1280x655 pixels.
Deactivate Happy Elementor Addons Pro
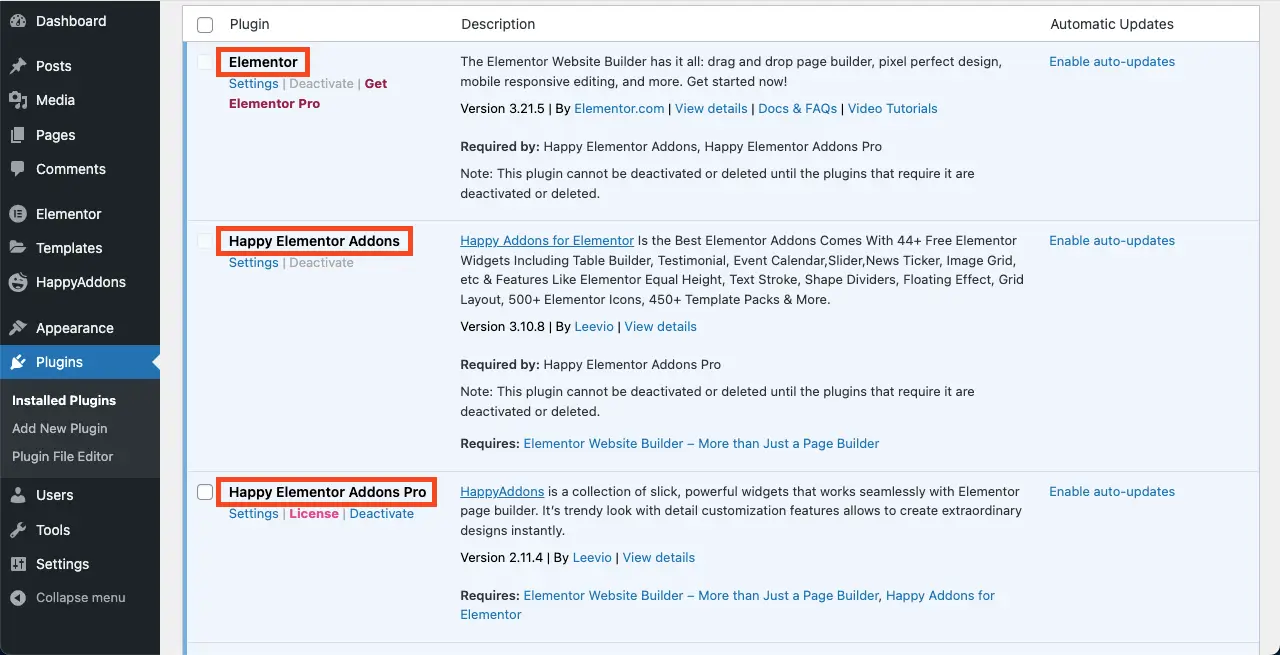(x=381, y=514)
